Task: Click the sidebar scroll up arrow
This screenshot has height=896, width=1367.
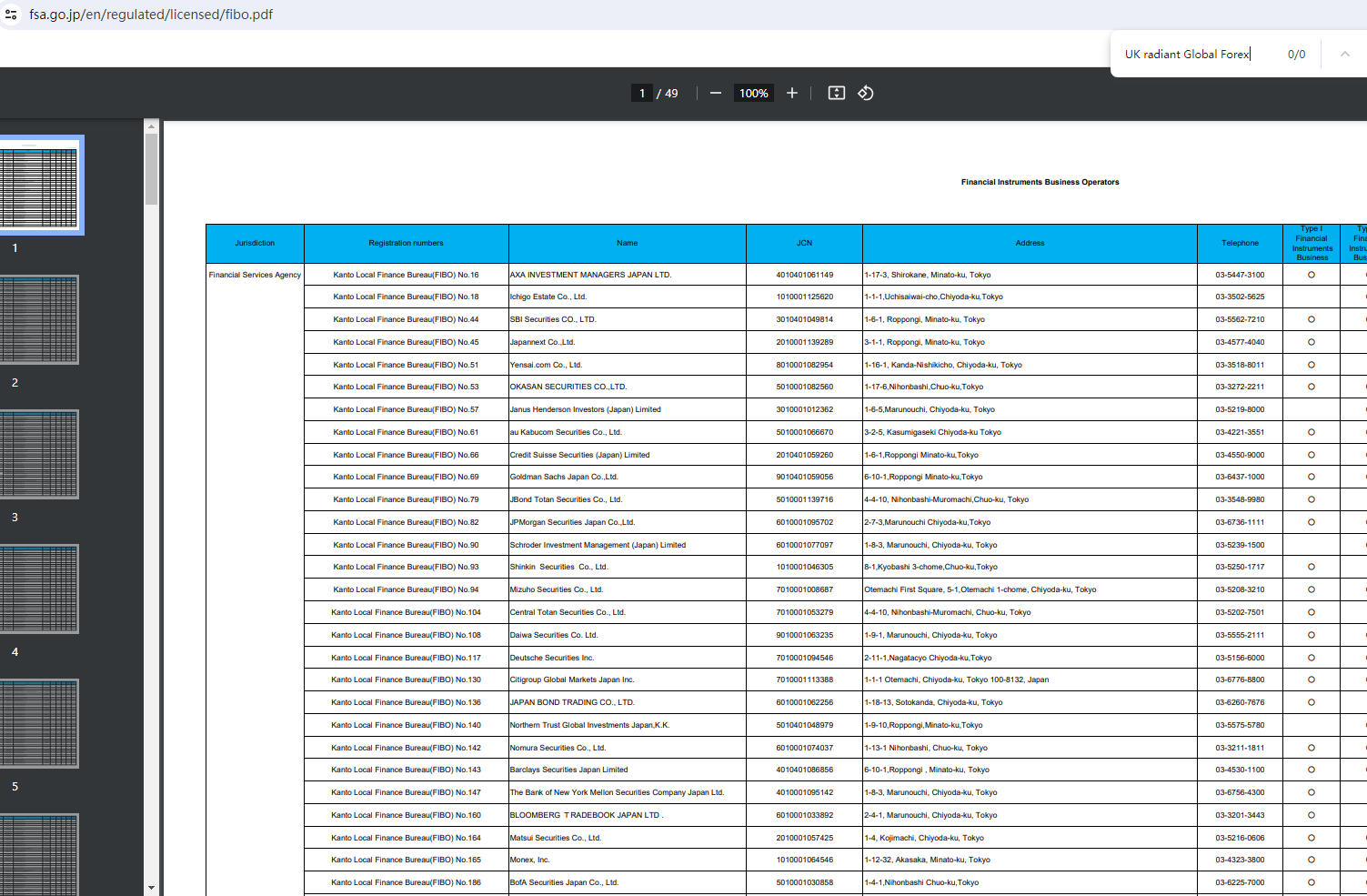Action: point(151,126)
